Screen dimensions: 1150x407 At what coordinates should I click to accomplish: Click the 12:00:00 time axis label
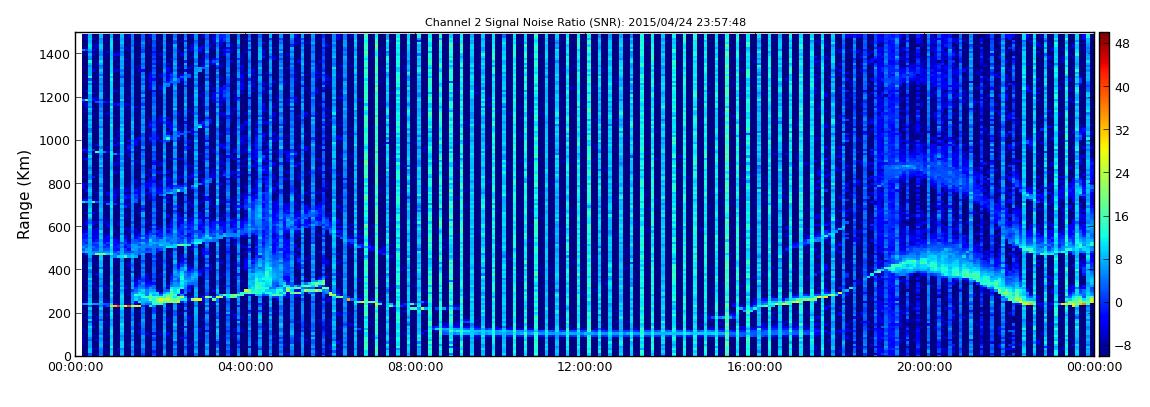click(584, 367)
